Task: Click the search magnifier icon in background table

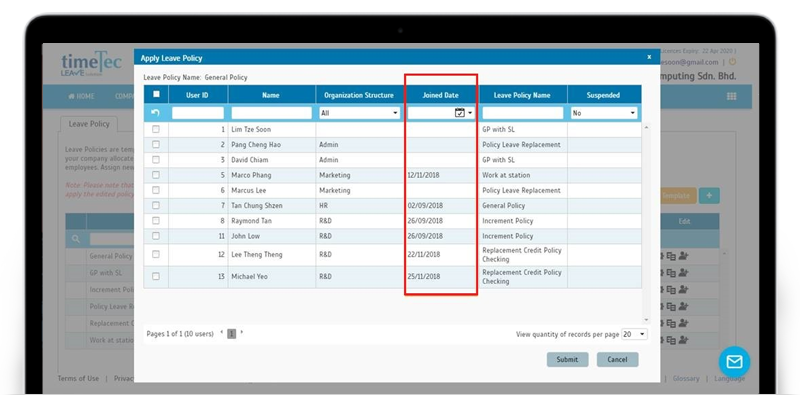Action: point(76,239)
